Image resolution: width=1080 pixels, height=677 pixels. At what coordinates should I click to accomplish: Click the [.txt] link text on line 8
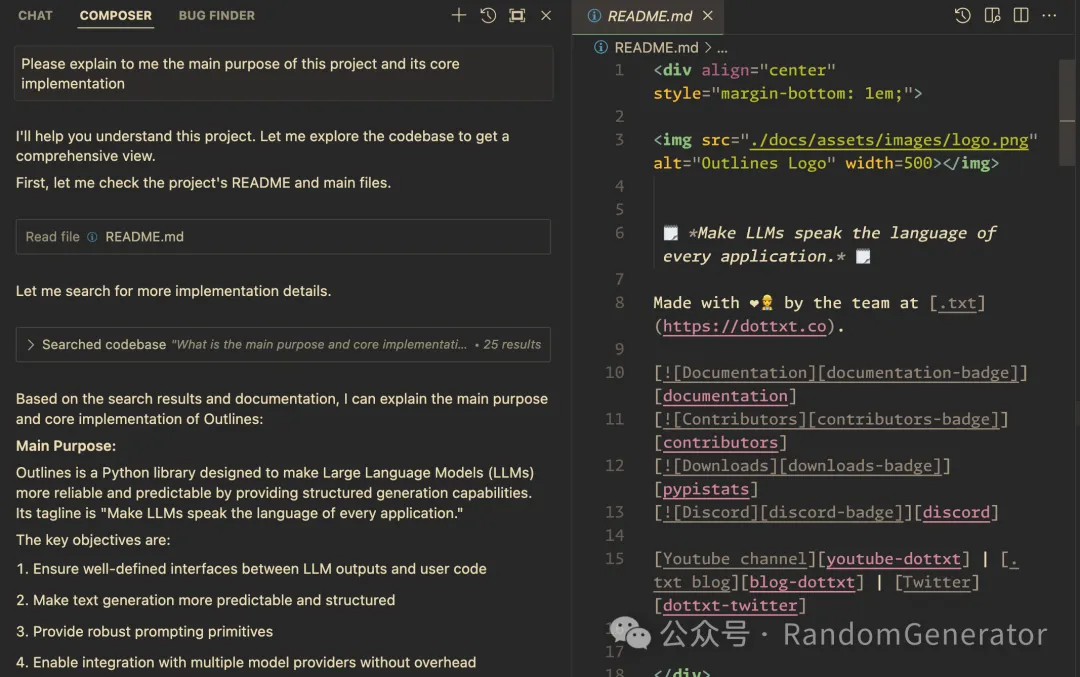point(957,302)
